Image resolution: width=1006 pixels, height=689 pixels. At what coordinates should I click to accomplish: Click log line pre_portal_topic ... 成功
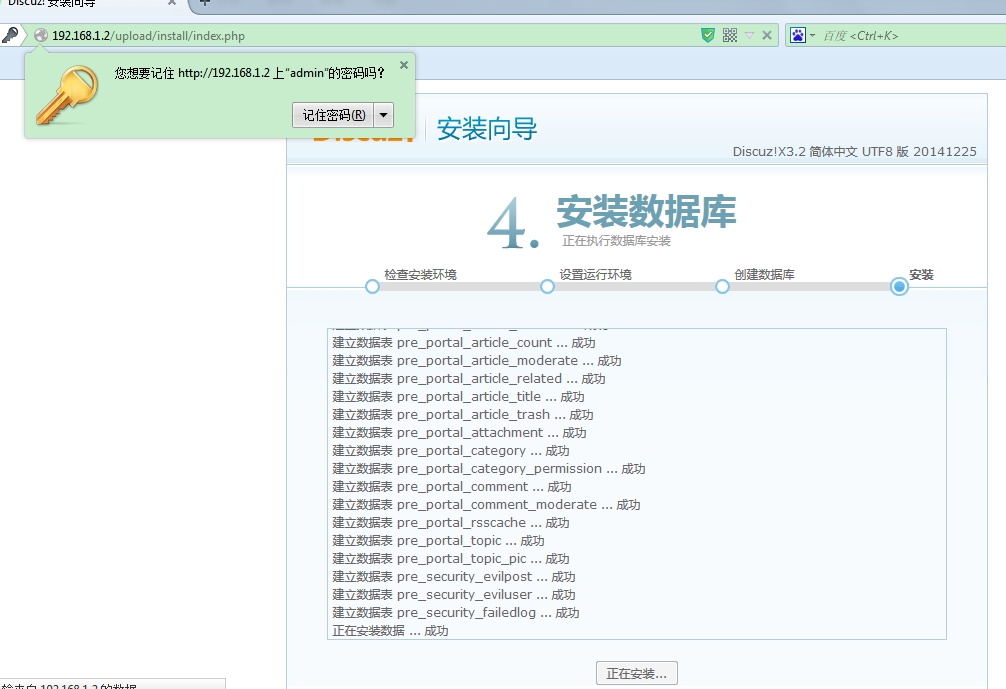(438, 540)
